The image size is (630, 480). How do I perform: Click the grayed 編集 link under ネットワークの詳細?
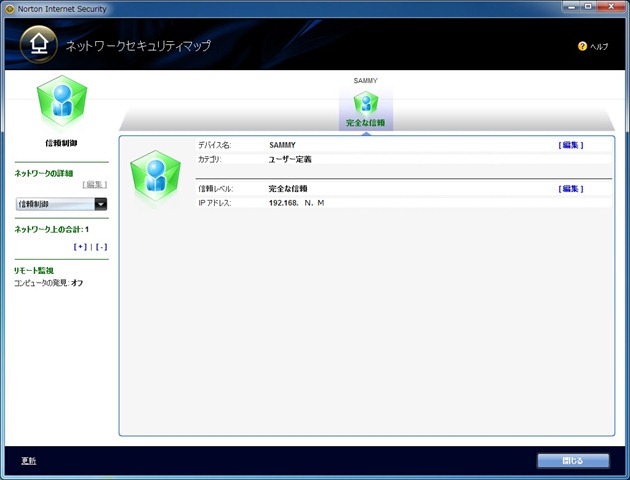[95, 184]
